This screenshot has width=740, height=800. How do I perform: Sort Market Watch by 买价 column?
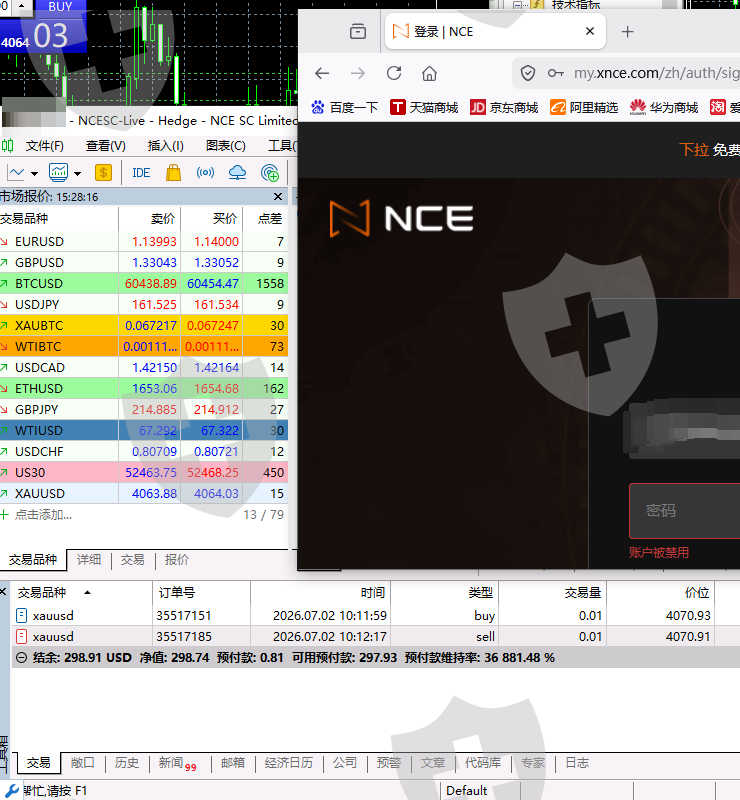[x=211, y=219]
